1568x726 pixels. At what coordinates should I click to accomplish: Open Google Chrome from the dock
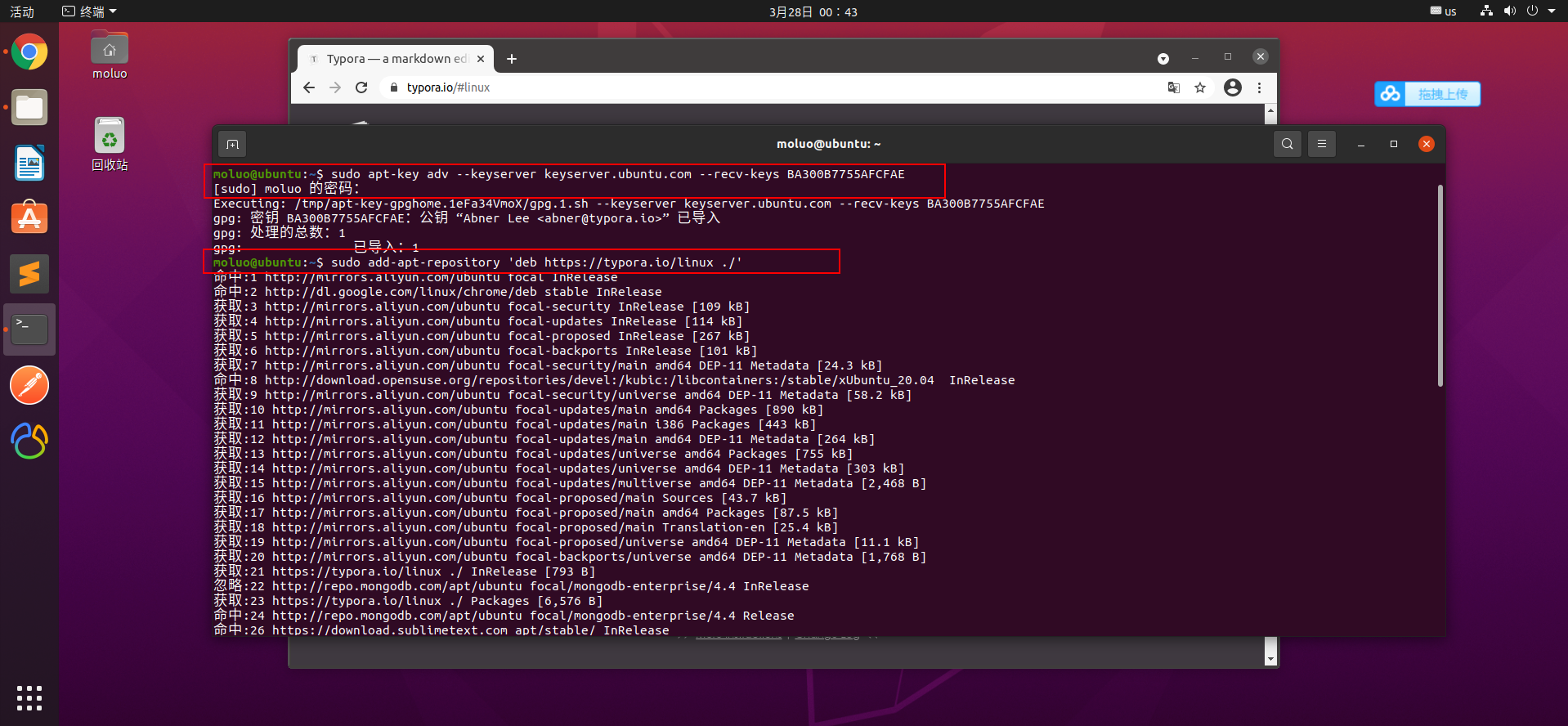[x=29, y=52]
